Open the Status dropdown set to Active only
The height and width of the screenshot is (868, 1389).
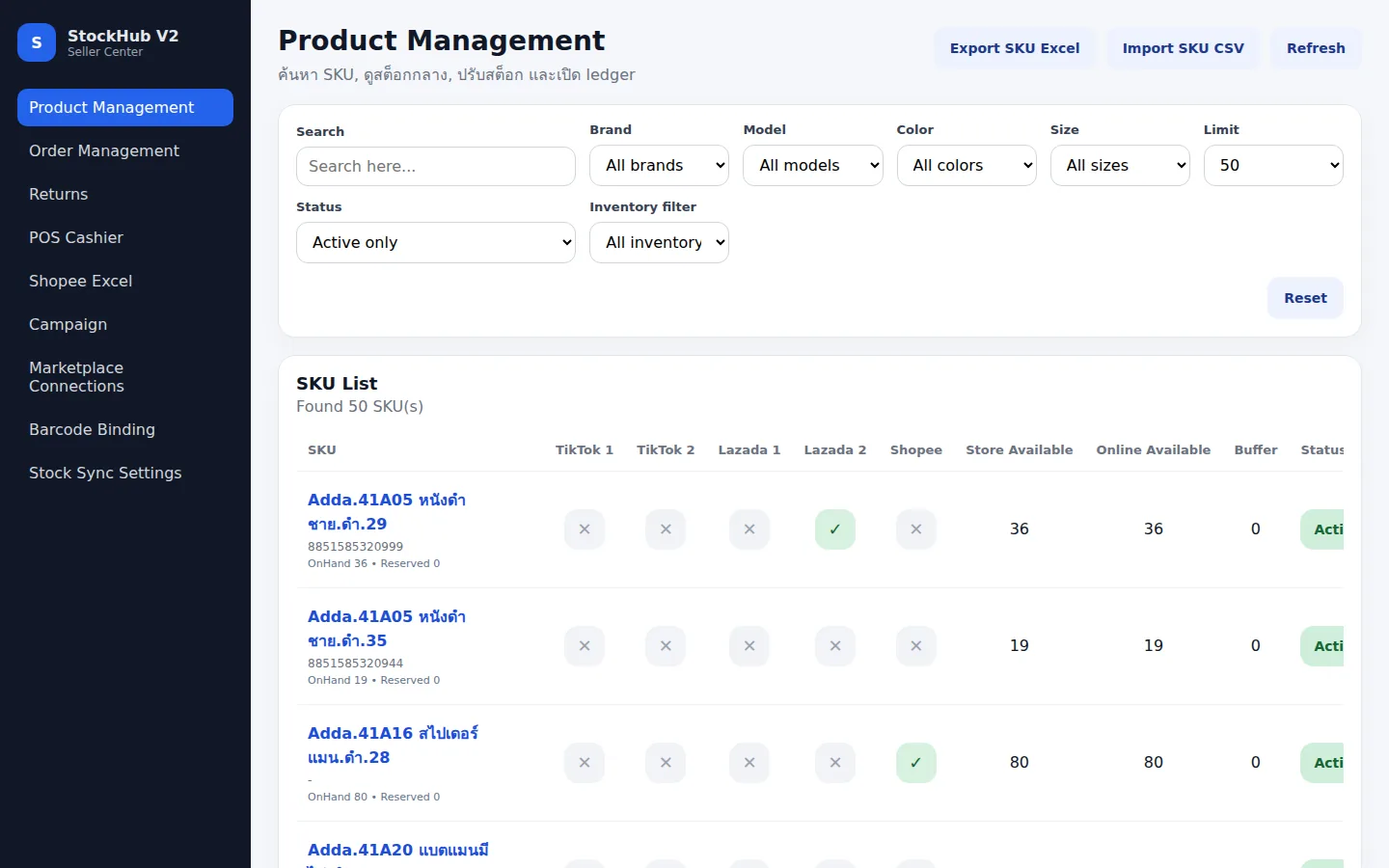pyautogui.click(x=436, y=242)
